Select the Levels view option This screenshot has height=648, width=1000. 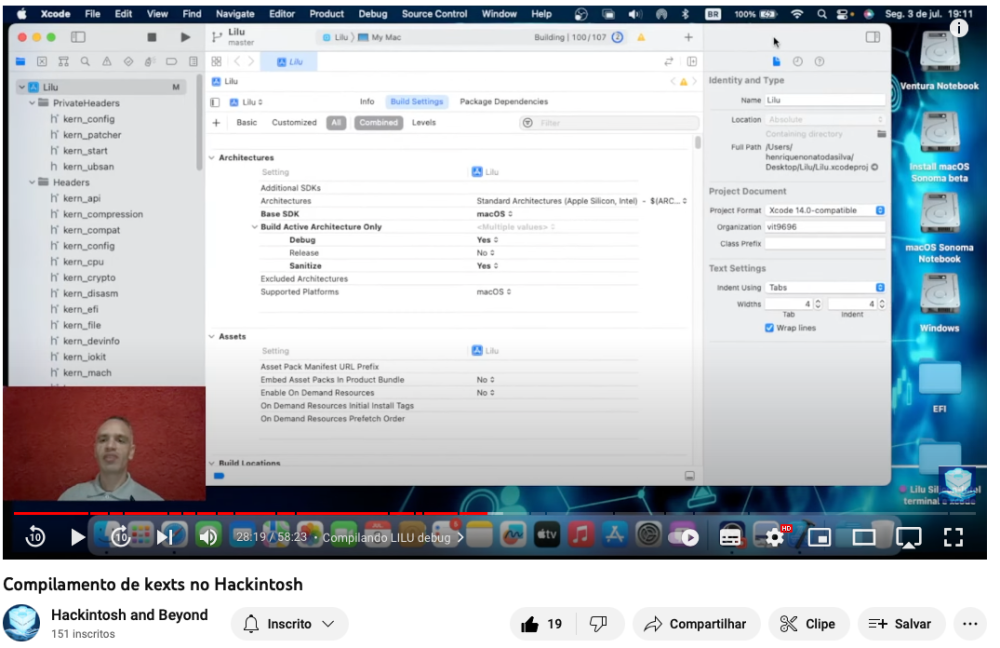click(x=423, y=122)
